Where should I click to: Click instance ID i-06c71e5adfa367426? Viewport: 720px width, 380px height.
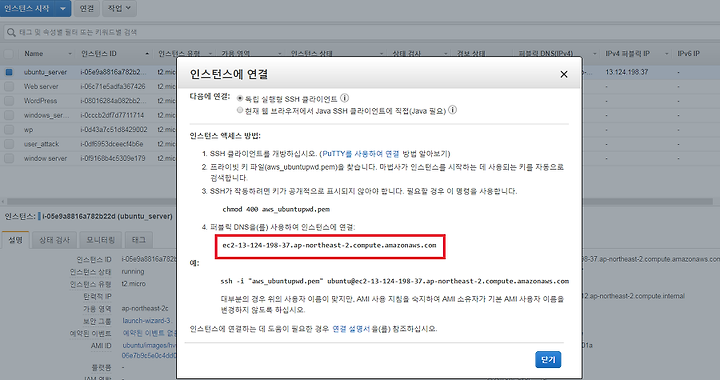click(x=113, y=86)
